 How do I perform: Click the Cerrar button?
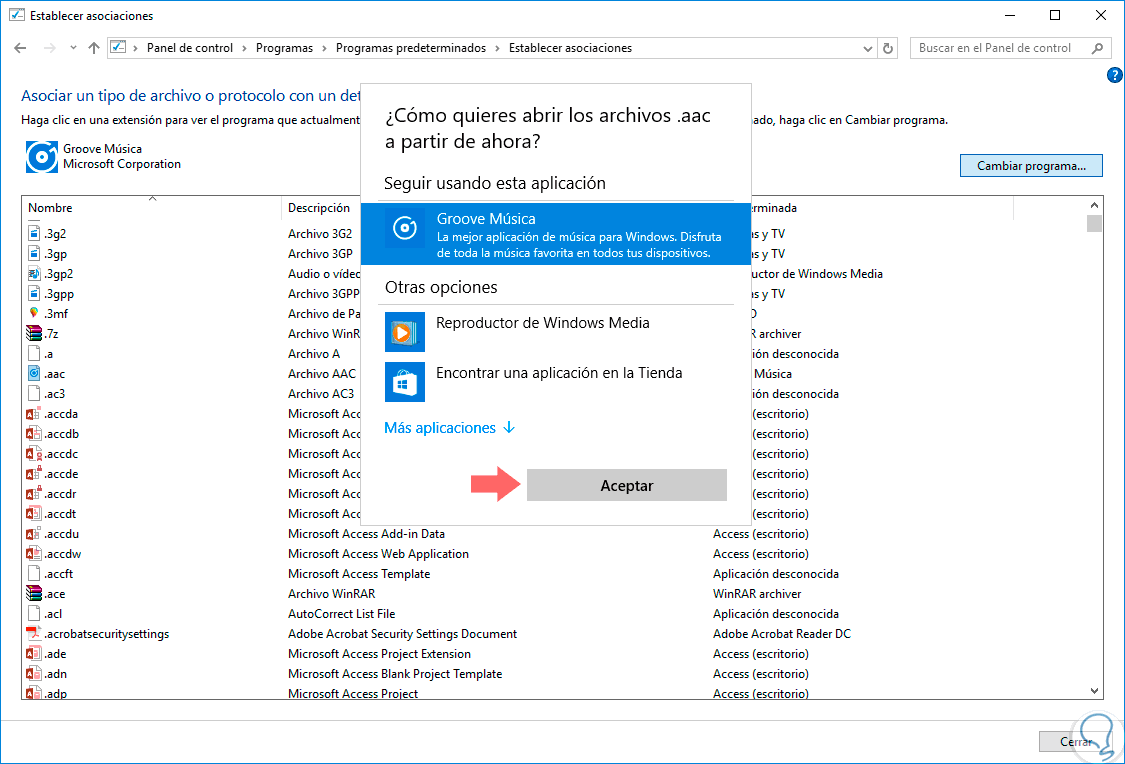coord(1076,742)
